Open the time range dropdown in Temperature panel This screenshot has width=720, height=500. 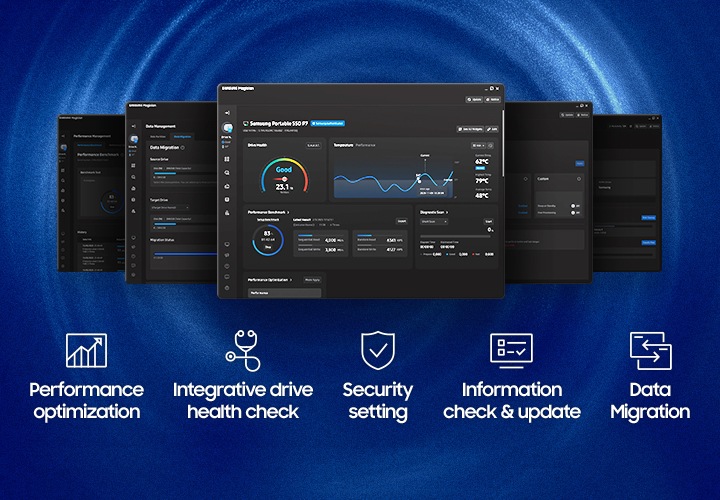tap(478, 146)
